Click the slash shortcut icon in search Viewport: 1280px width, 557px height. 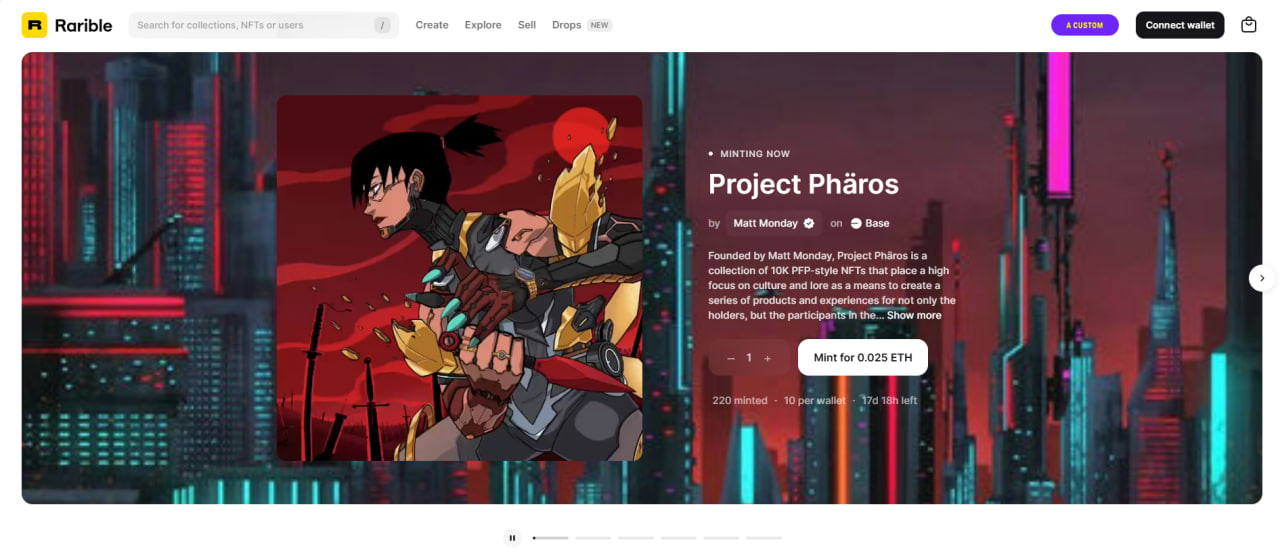pyautogui.click(x=382, y=25)
